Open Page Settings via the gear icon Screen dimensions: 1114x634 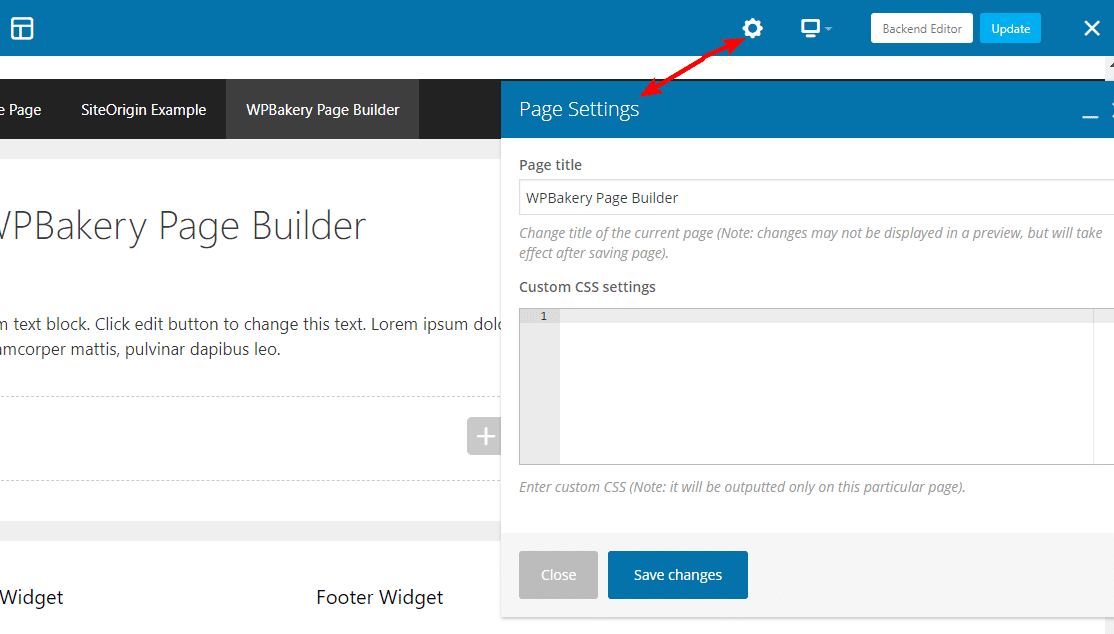pos(752,28)
